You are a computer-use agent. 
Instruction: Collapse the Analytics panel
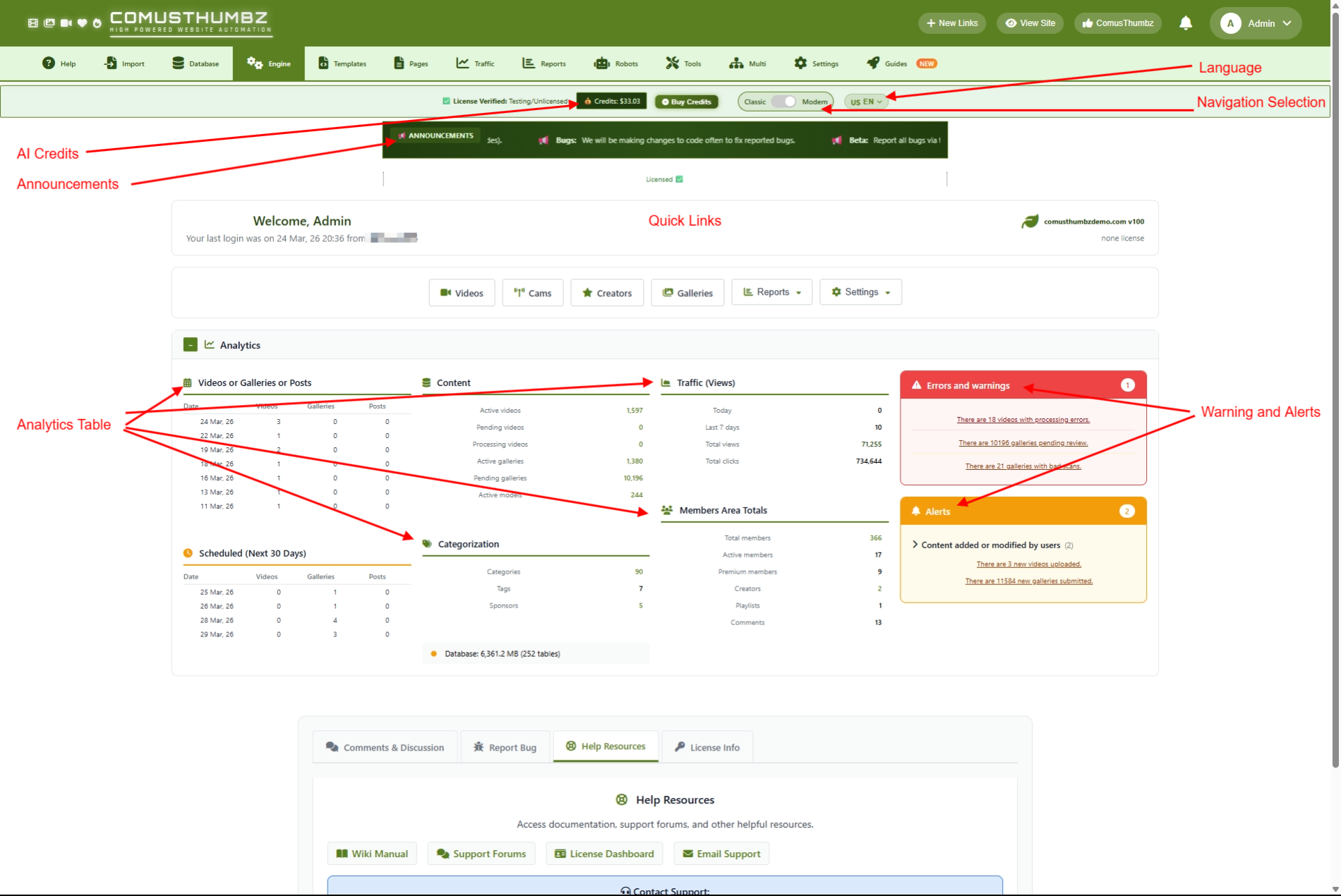click(x=190, y=345)
